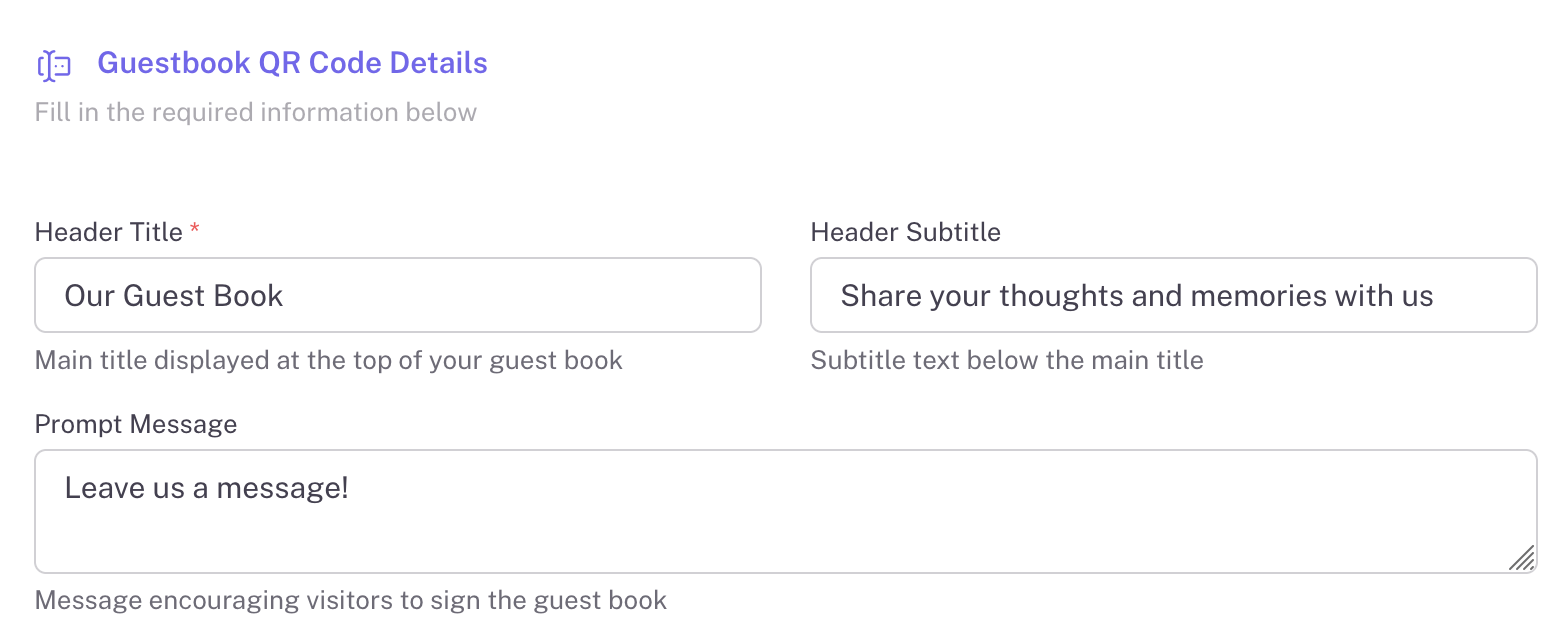Click 'Subtitle text below the main title'

[1007, 359]
